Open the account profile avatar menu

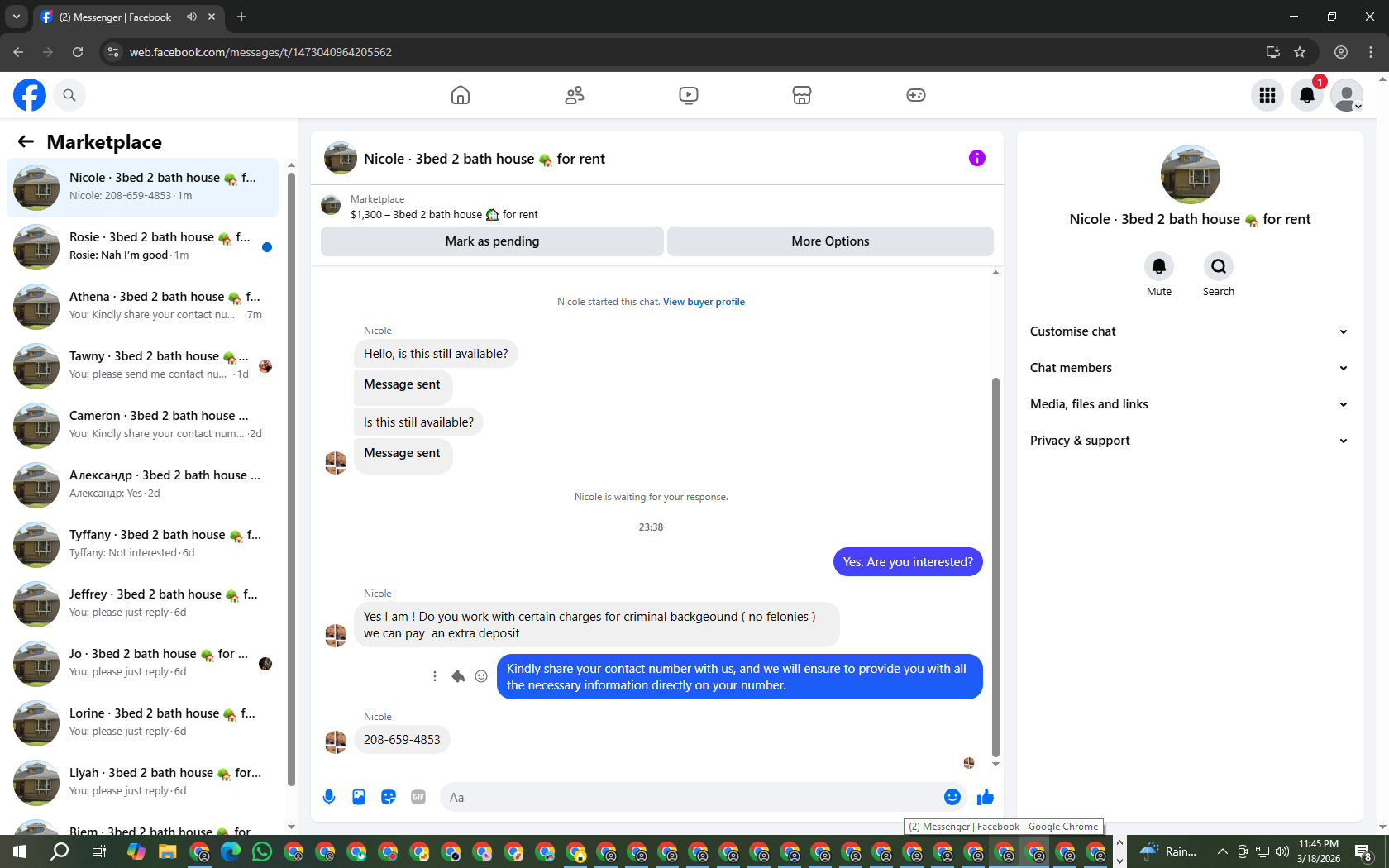coord(1347,95)
